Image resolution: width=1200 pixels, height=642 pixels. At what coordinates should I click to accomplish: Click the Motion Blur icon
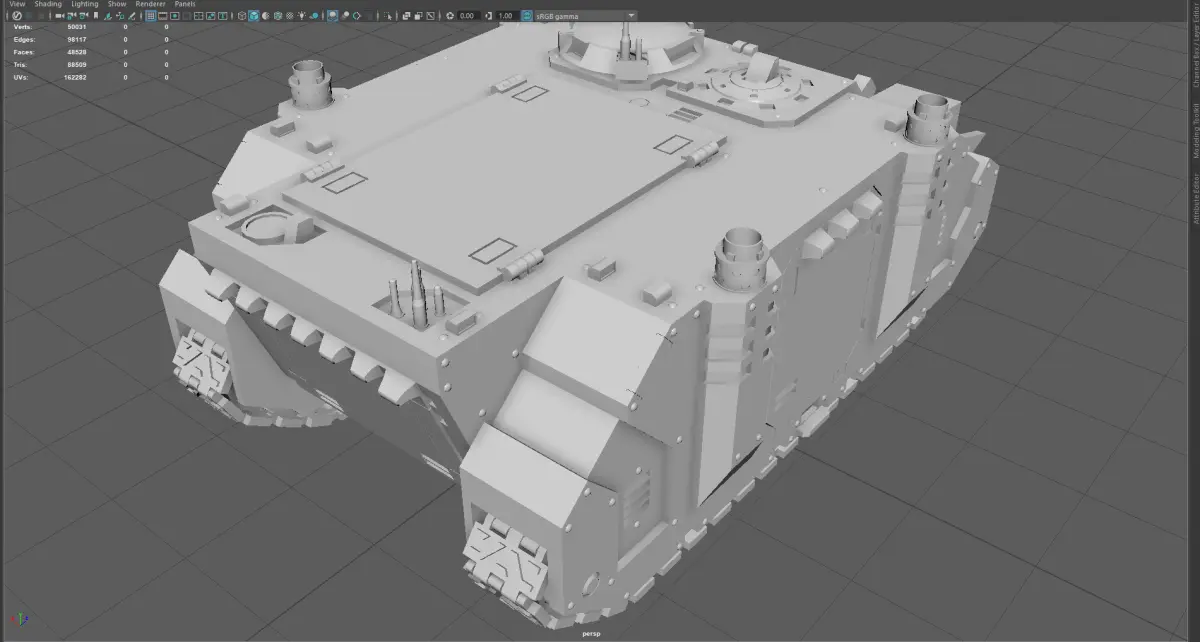[345, 16]
